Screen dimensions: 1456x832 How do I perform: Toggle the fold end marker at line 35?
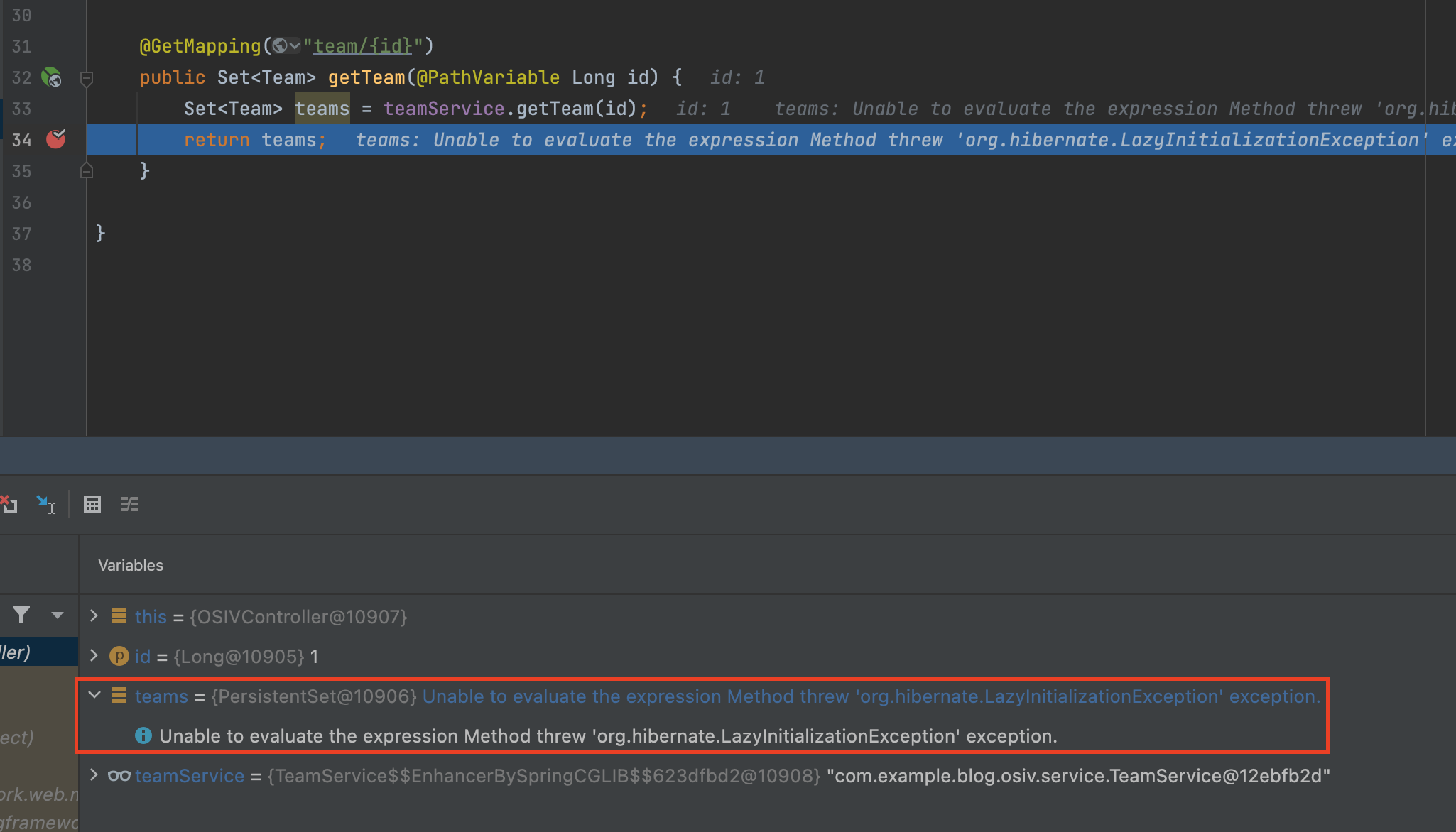(x=87, y=171)
